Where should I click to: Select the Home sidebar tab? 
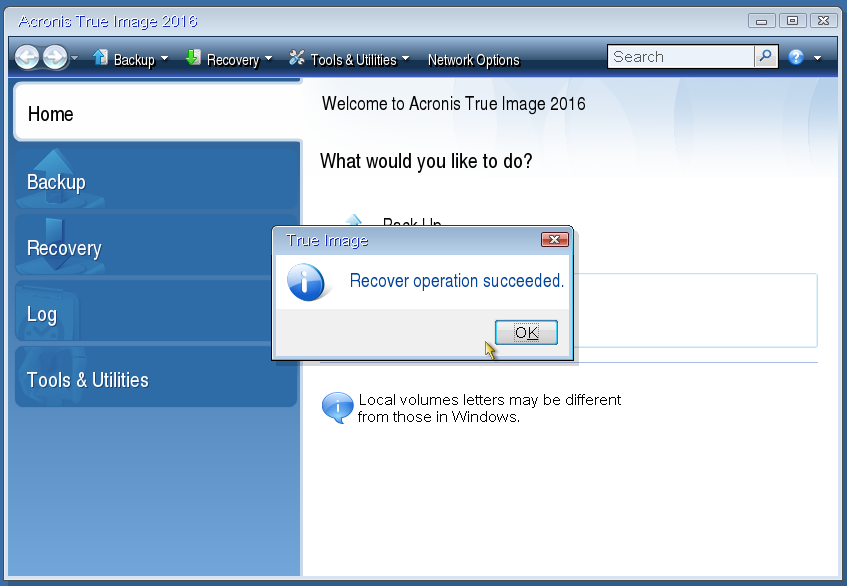pos(157,112)
